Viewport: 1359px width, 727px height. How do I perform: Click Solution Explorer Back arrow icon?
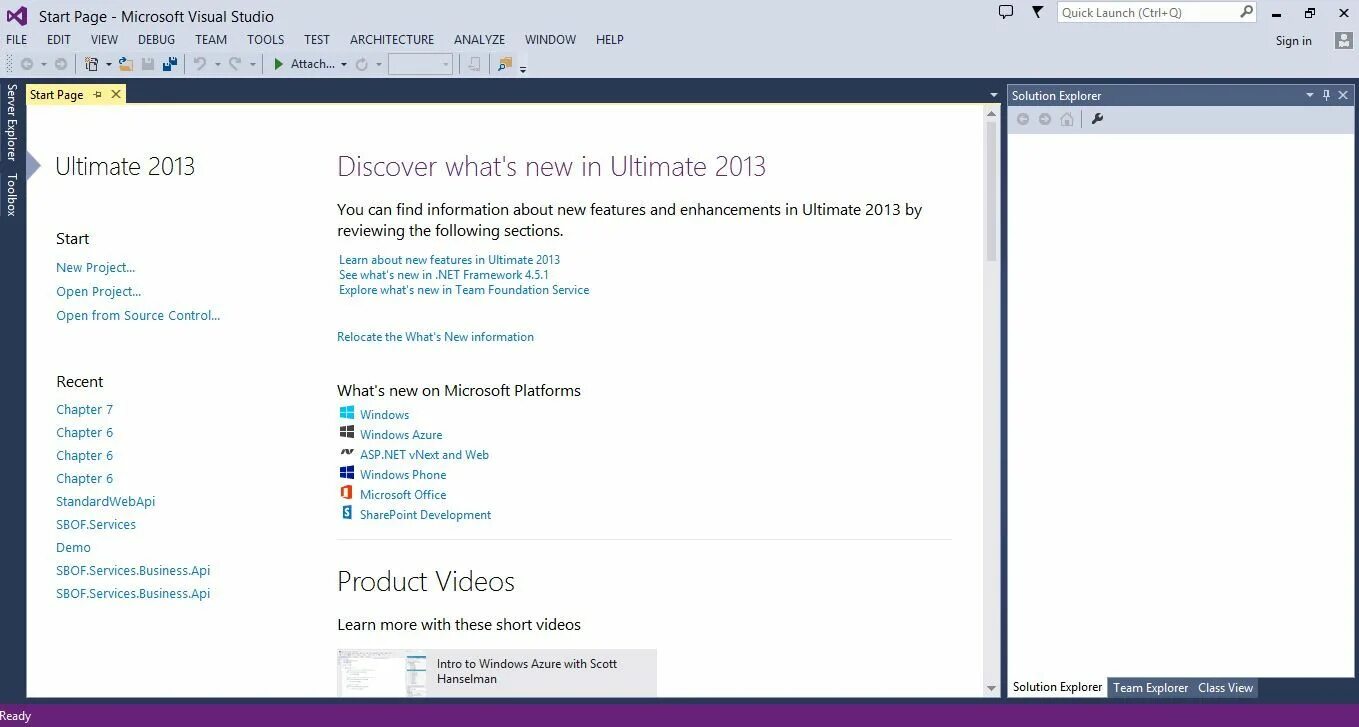tap(1022, 119)
